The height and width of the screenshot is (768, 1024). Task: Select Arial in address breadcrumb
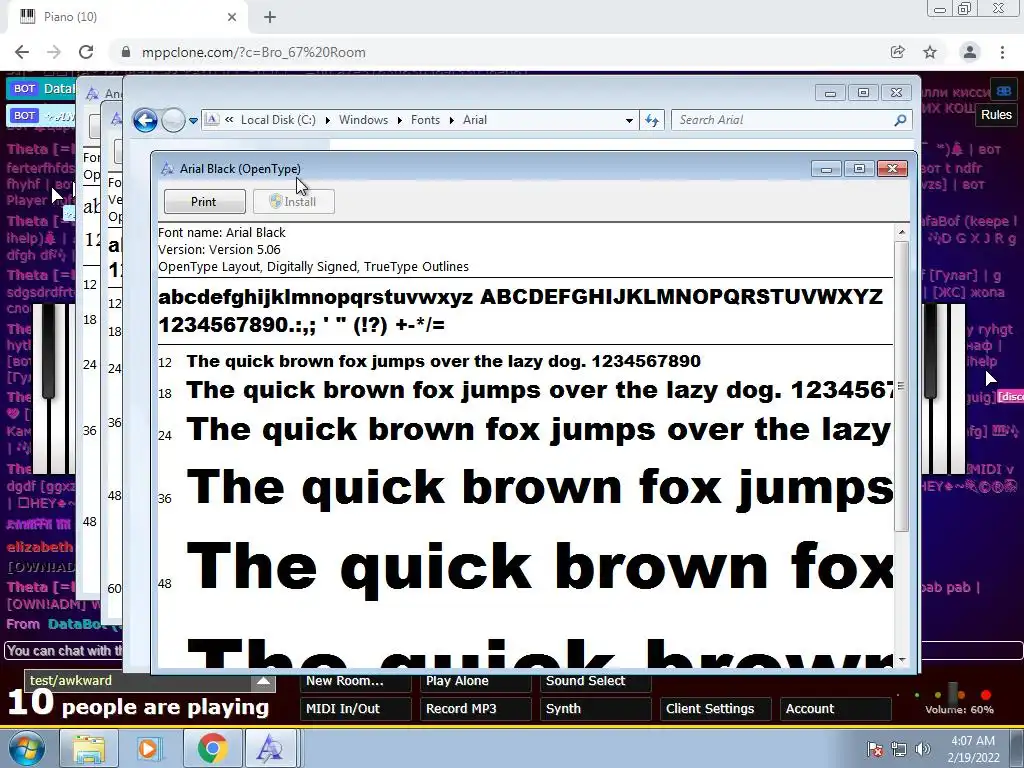(x=475, y=120)
